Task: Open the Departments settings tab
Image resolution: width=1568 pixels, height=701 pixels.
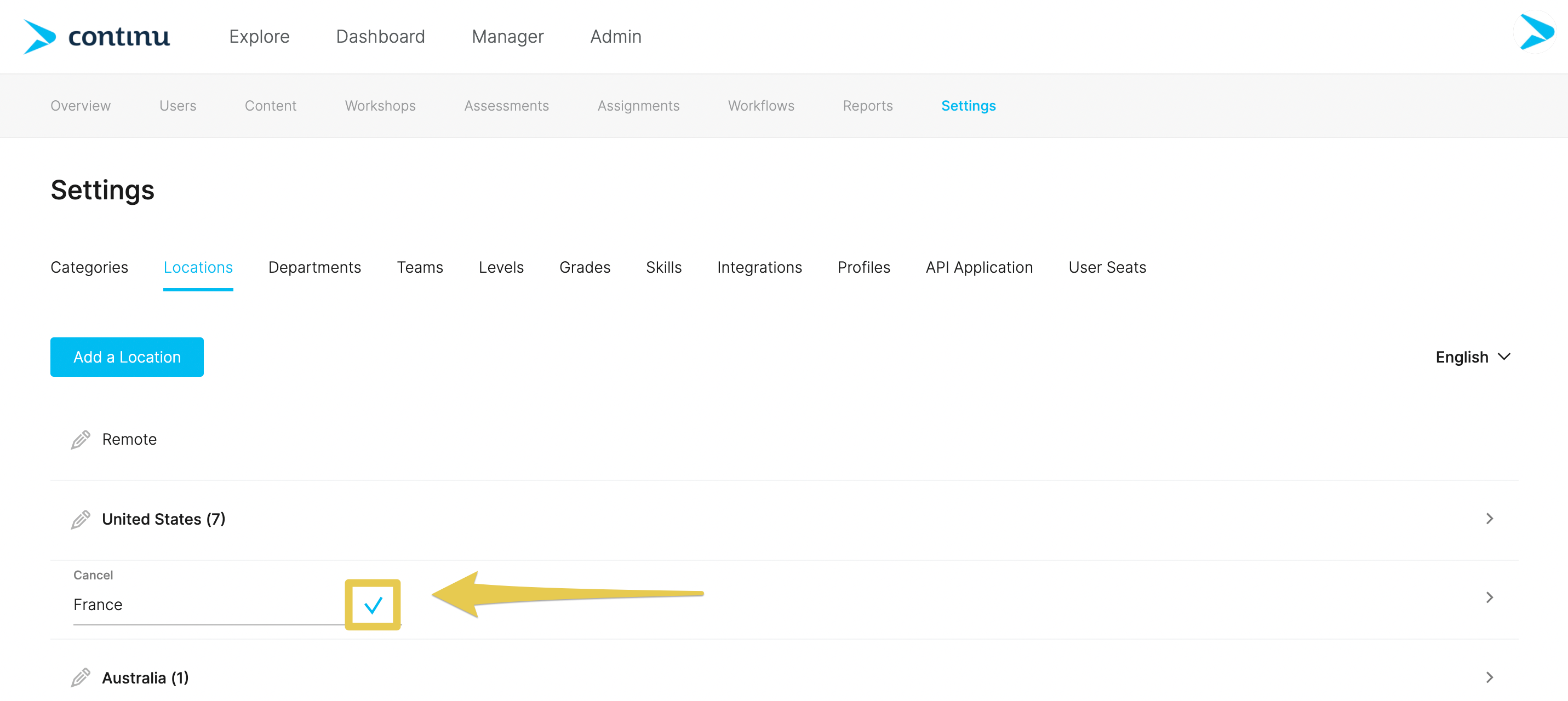Action: click(314, 268)
